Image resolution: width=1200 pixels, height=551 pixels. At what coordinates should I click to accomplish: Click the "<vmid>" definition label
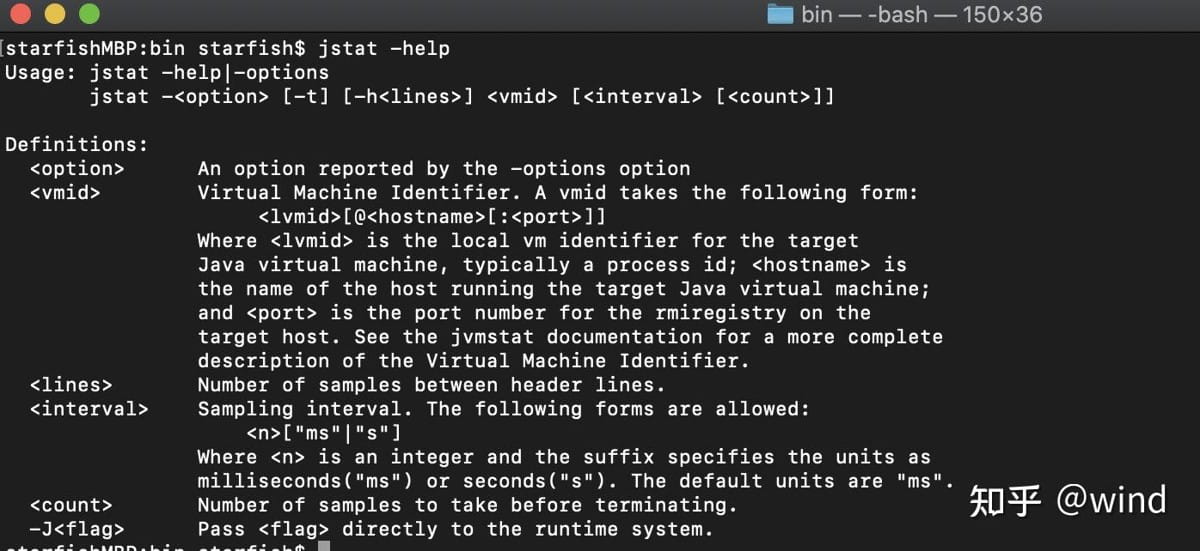click(x=65, y=192)
